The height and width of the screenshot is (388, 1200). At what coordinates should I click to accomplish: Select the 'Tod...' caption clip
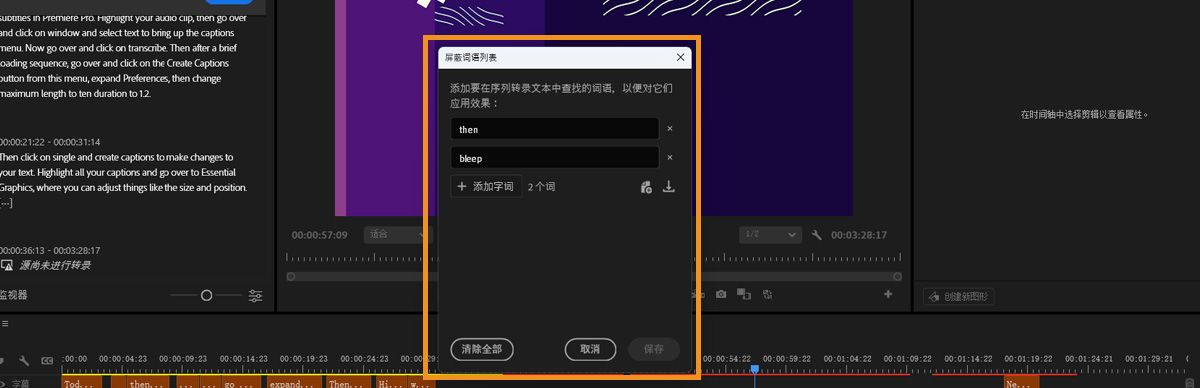82,382
